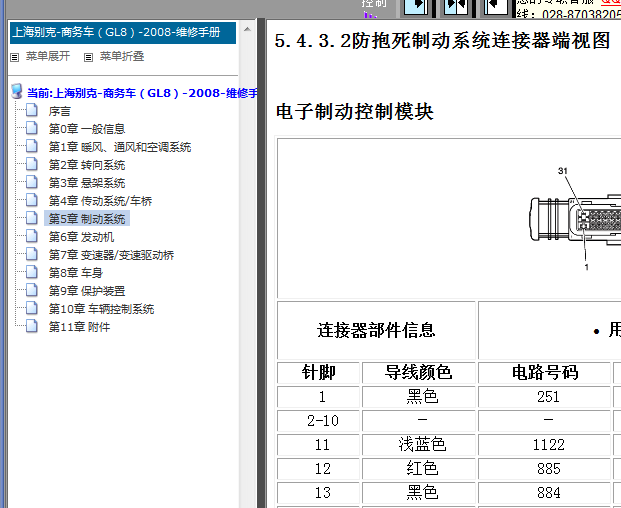Collapse all menus via 菜单折叠 link

click(122, 56)
